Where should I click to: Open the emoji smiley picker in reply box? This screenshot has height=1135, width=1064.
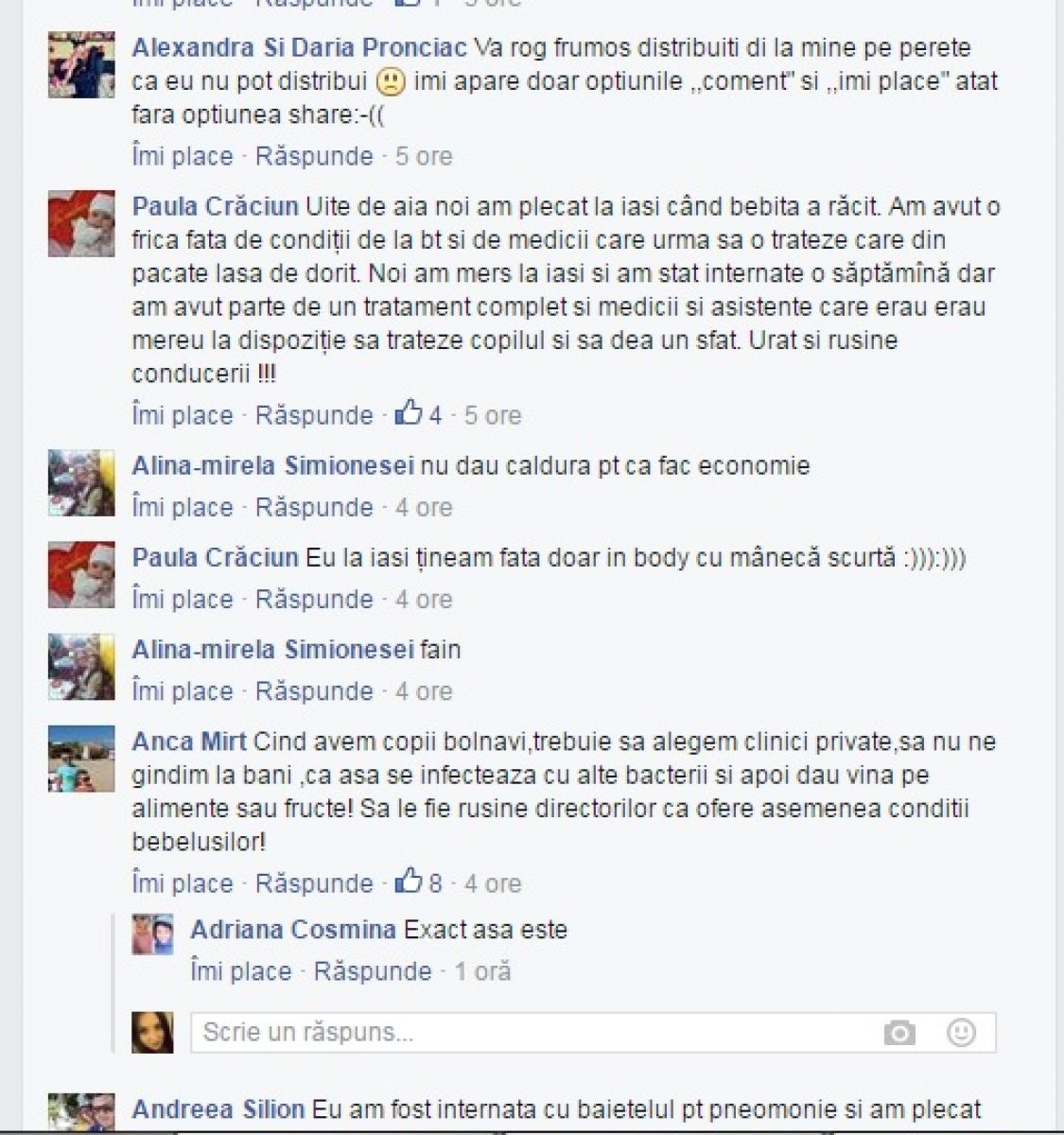[961, 1032]
